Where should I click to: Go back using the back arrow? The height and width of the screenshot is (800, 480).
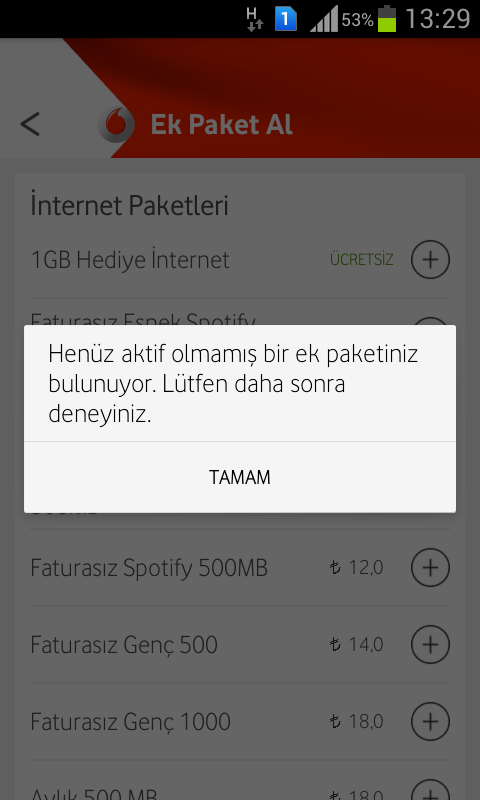tap(30, 124)
